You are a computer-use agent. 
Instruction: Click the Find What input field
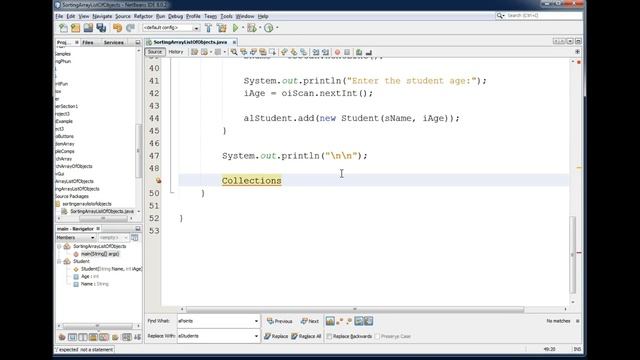[216, 321]
